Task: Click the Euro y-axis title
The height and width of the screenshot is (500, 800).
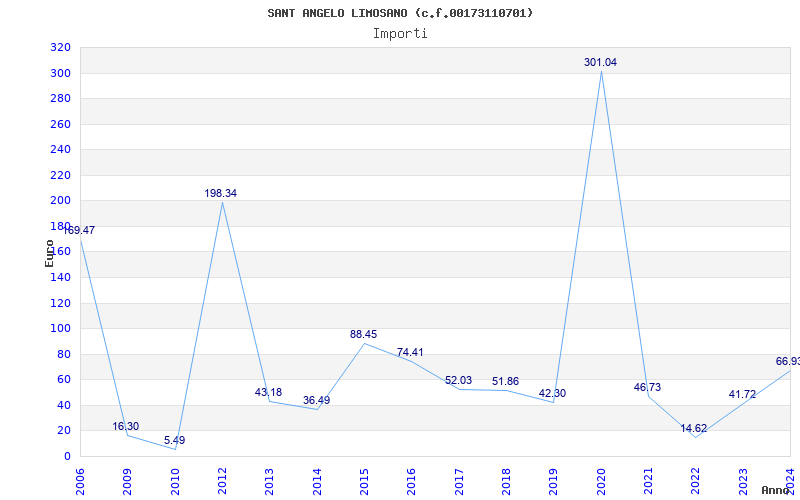Action: [49, 253]
